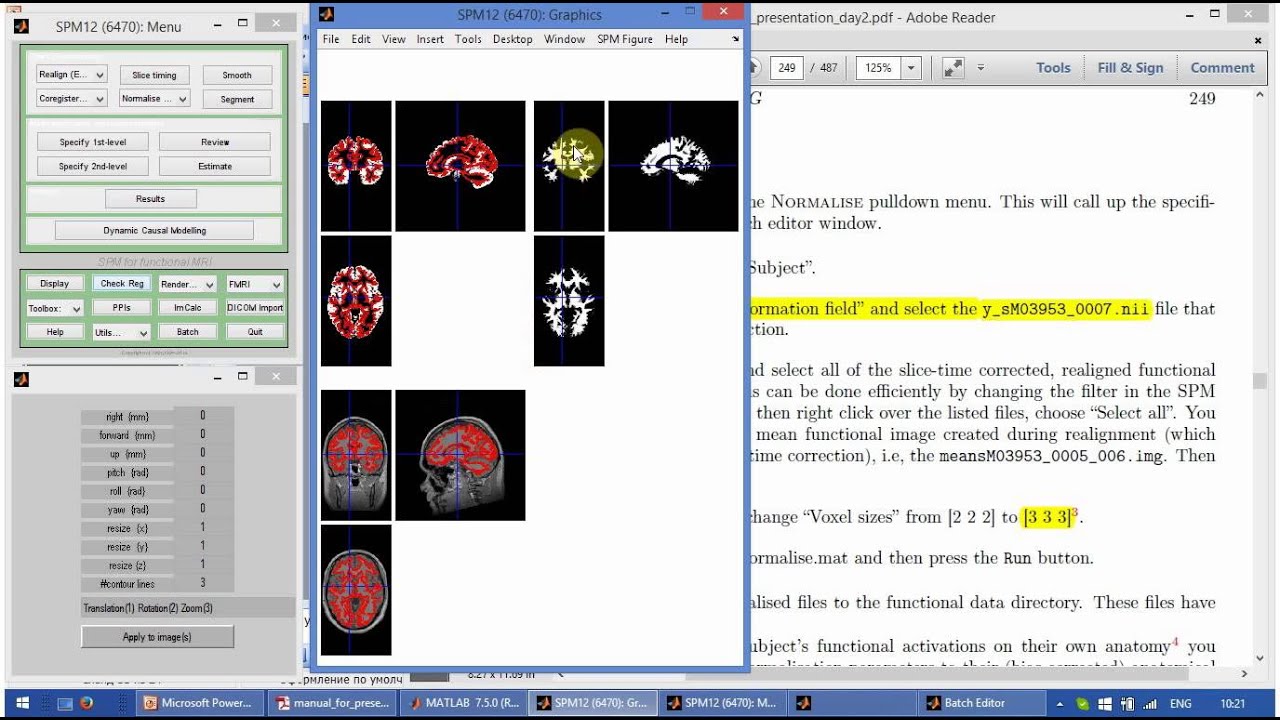The image size is (1280, 720).
Task: Click the Segment button
Action: pyautogui.click(x=237, y=99)
